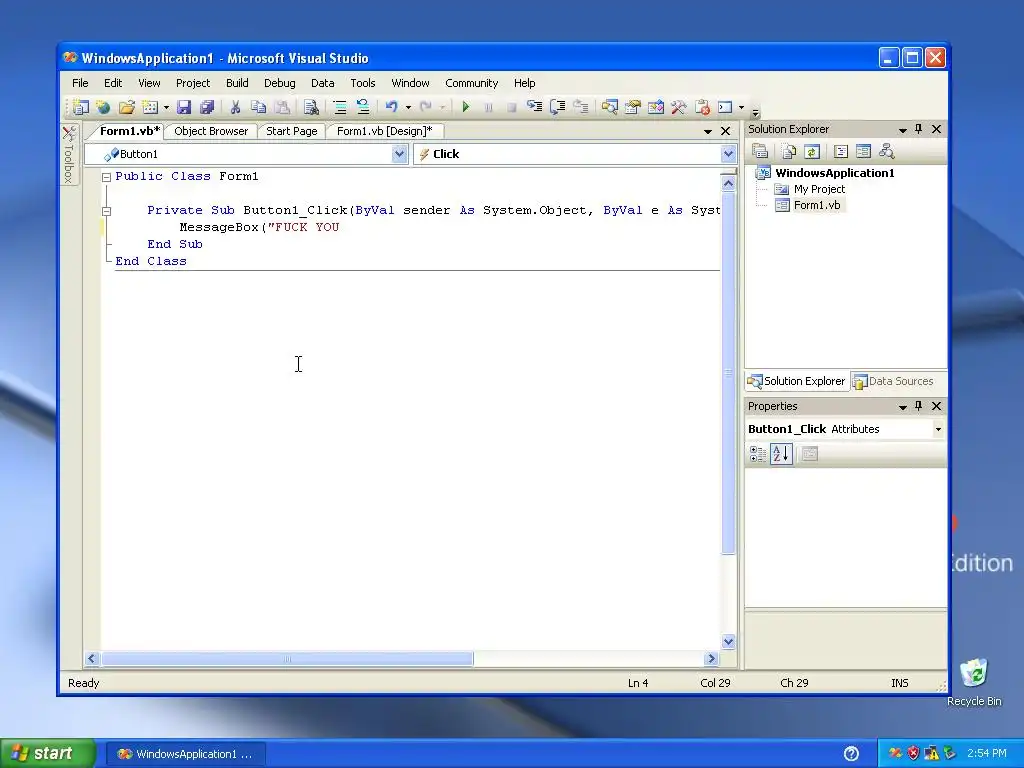This screenshot has width=1024, height=768.
Task: Open the Recycle Bin desktop icon
Action: point(974,682)
